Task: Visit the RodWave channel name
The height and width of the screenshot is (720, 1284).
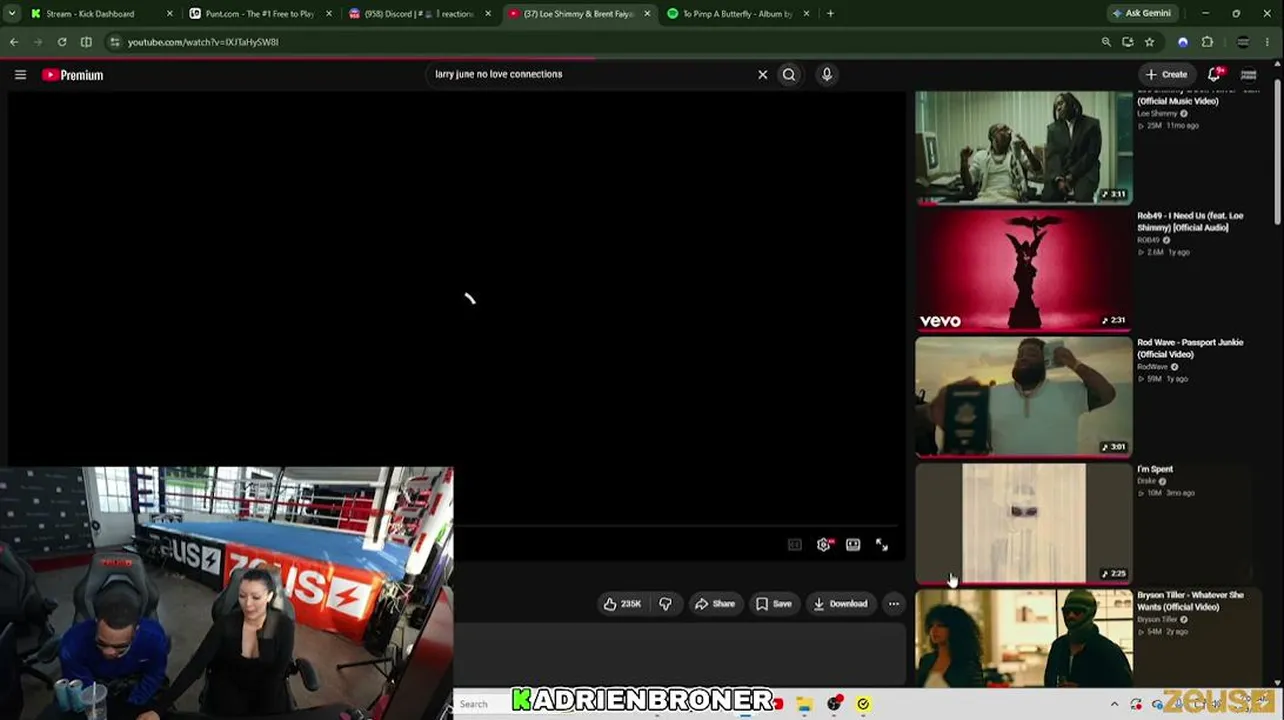Action: (x=1152, y=367)
